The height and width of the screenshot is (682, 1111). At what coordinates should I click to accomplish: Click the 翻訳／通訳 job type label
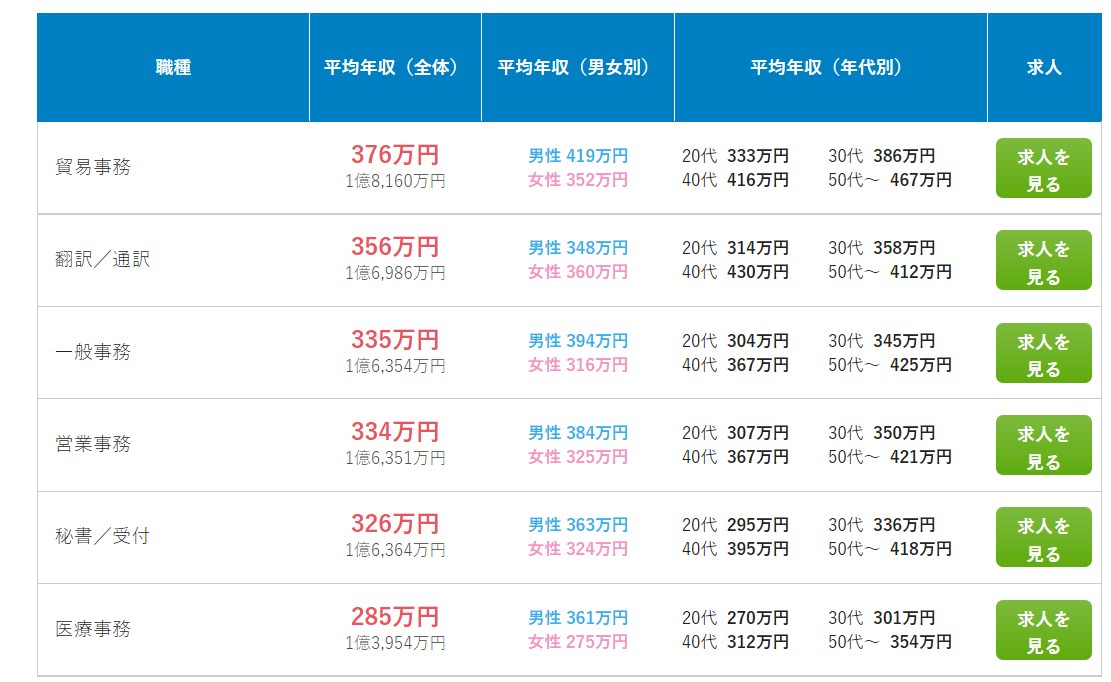102,260
